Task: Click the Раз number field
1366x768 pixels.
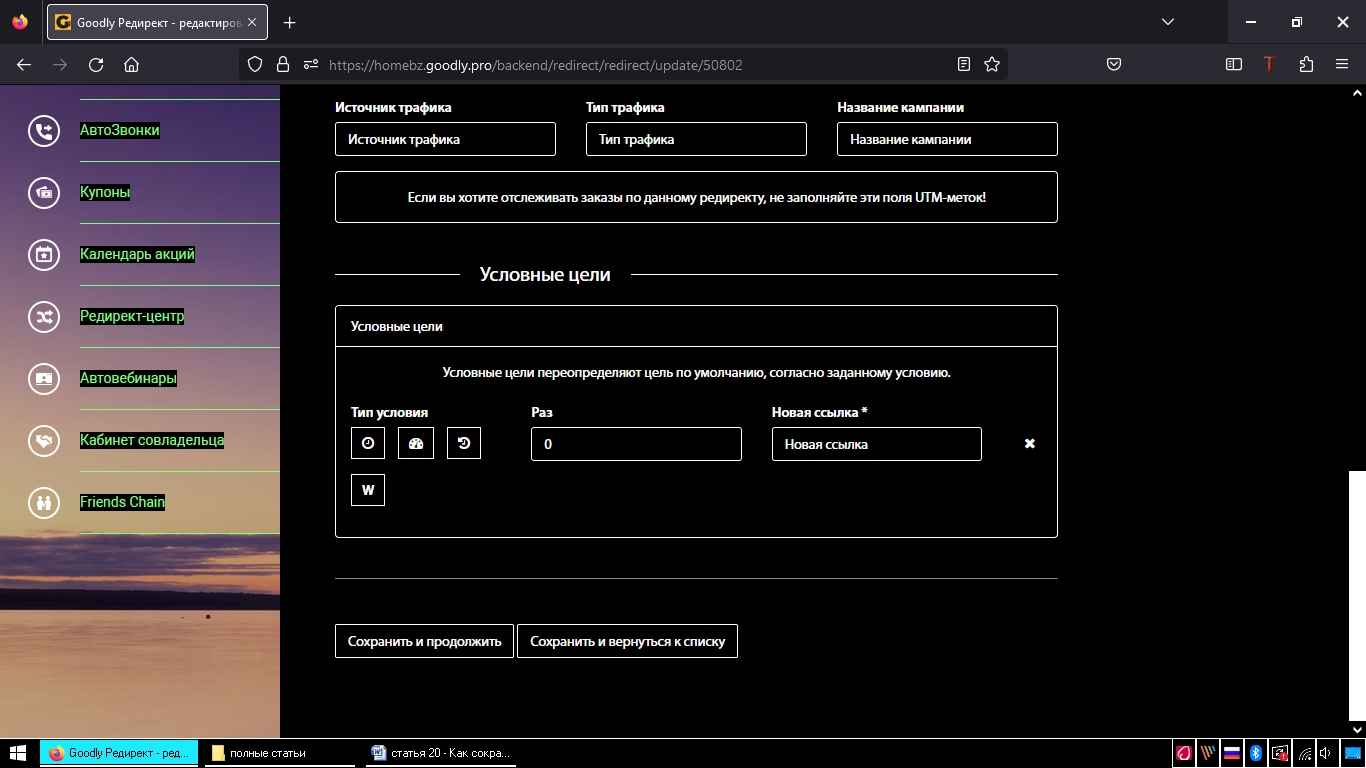Action: coord(636,444)
